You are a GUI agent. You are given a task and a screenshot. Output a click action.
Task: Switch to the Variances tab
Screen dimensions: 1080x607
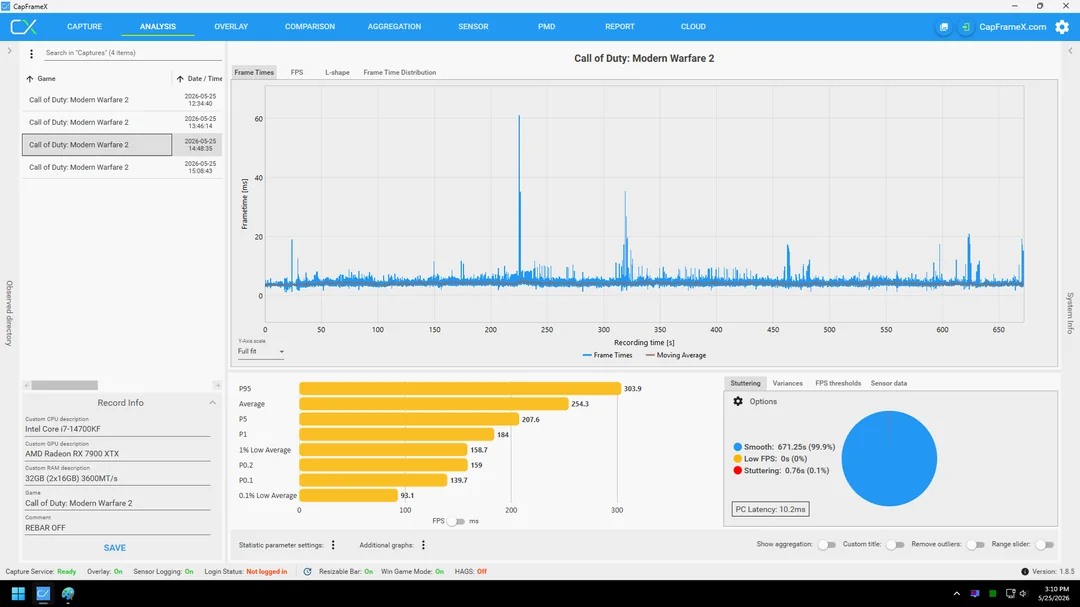(787, 383)
